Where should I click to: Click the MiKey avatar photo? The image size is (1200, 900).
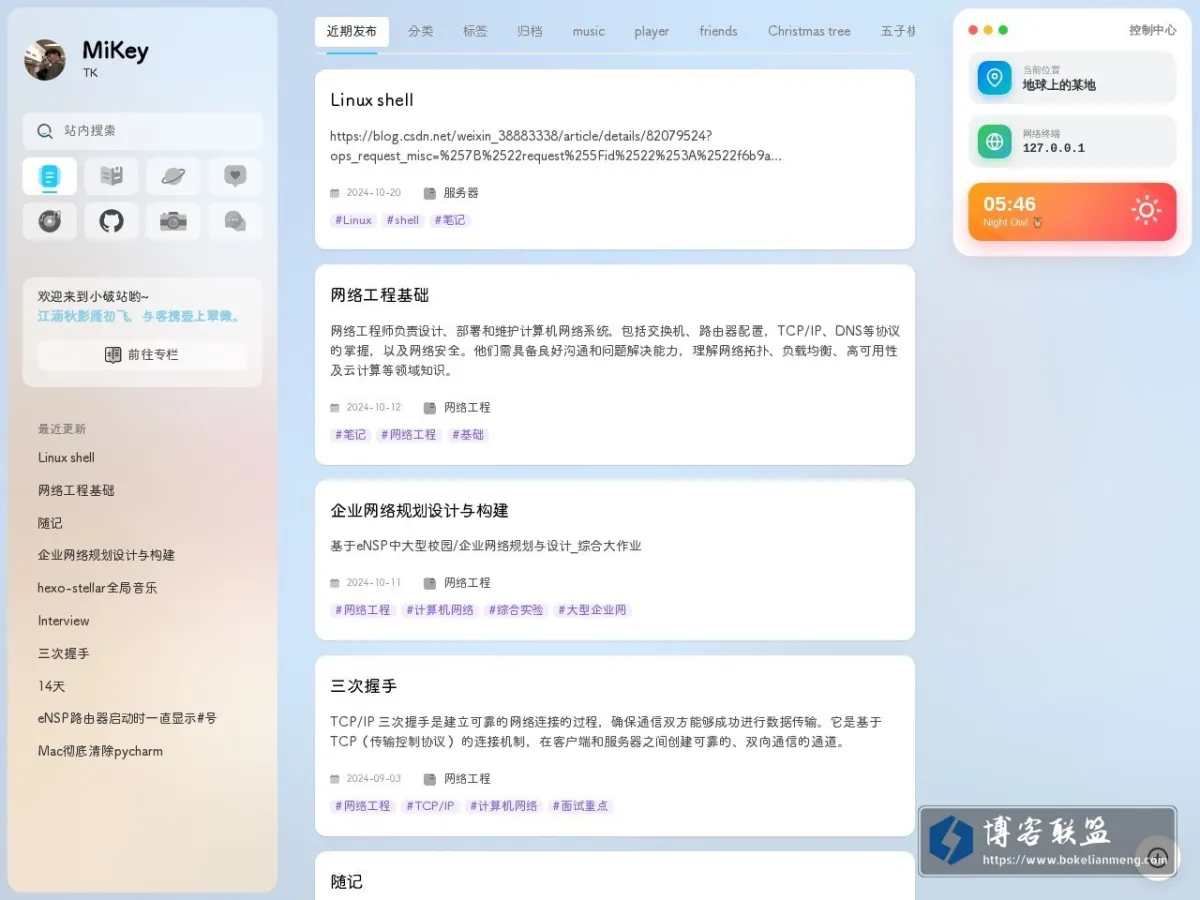click(45, 60)
